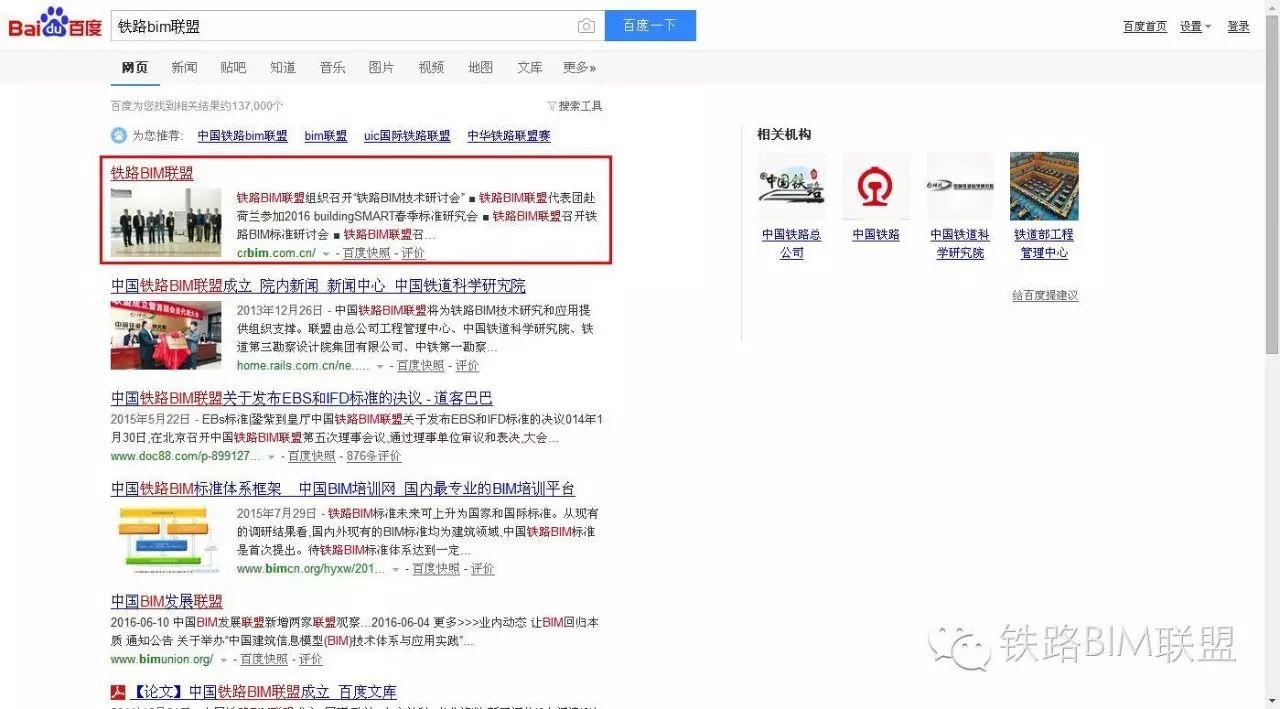Open 中国铁路总公司 text link
1280x709 pixels.
point(792,244)
